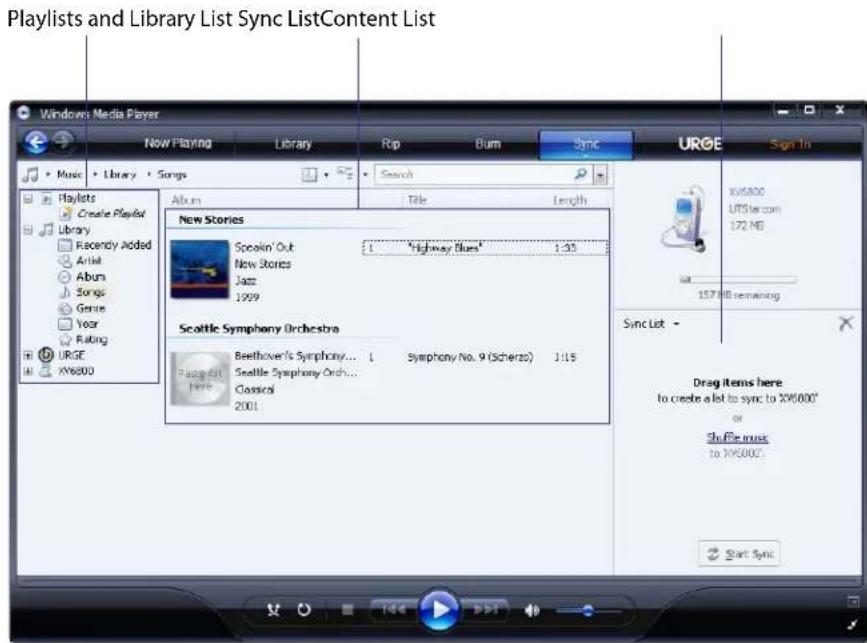Open the Now Playing tab
The width and height of the screenshot is (867, 643).
[x=178, y=143]
